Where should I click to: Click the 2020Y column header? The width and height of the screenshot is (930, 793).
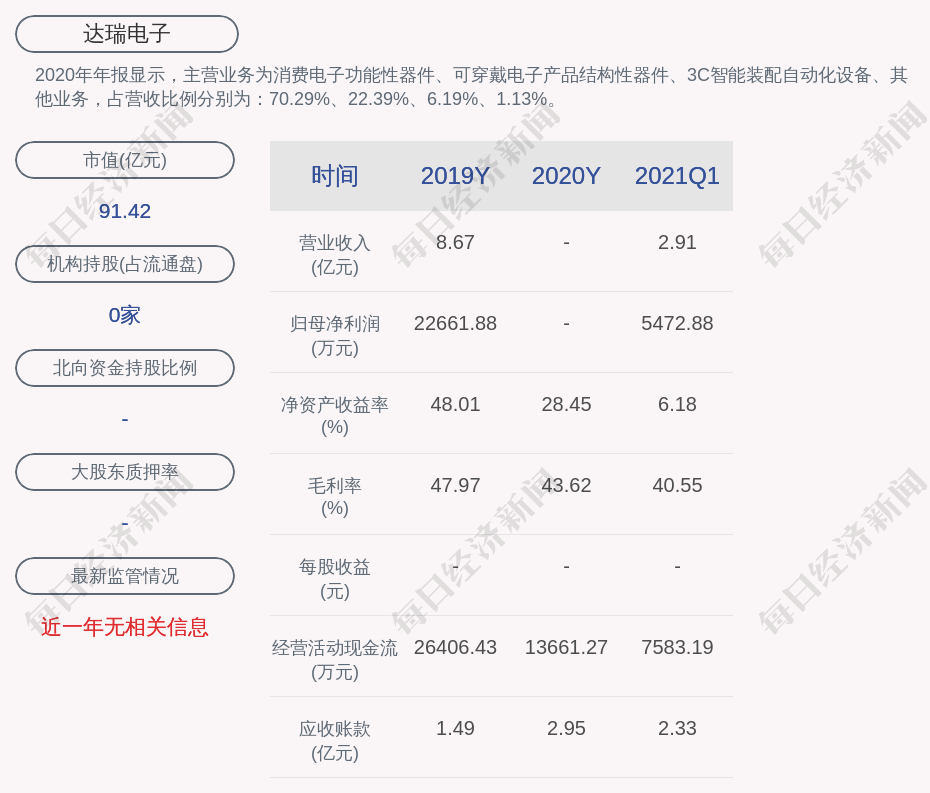click(x=566, y=176)
